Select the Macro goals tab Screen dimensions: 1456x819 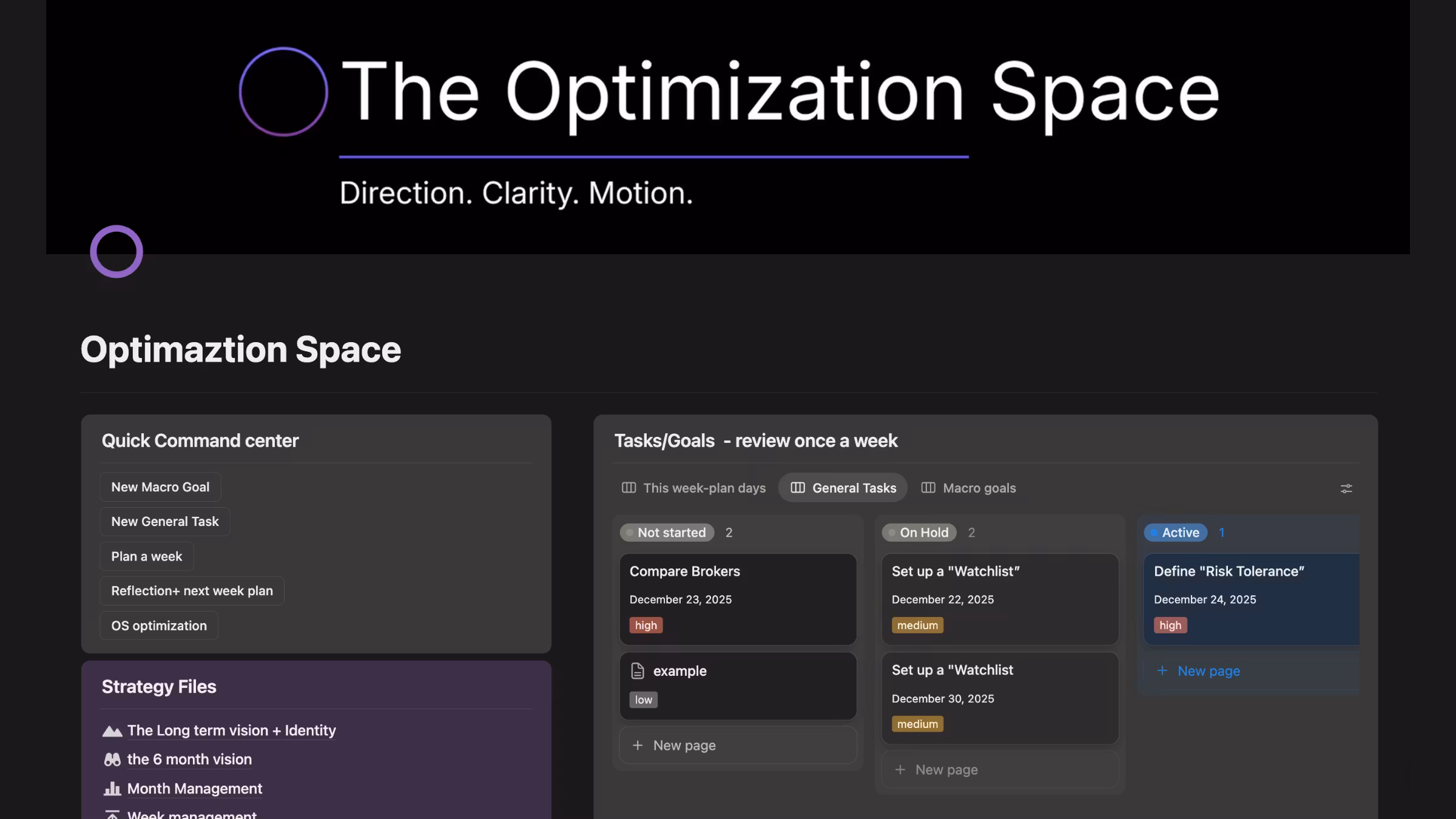tap(969, 488)
